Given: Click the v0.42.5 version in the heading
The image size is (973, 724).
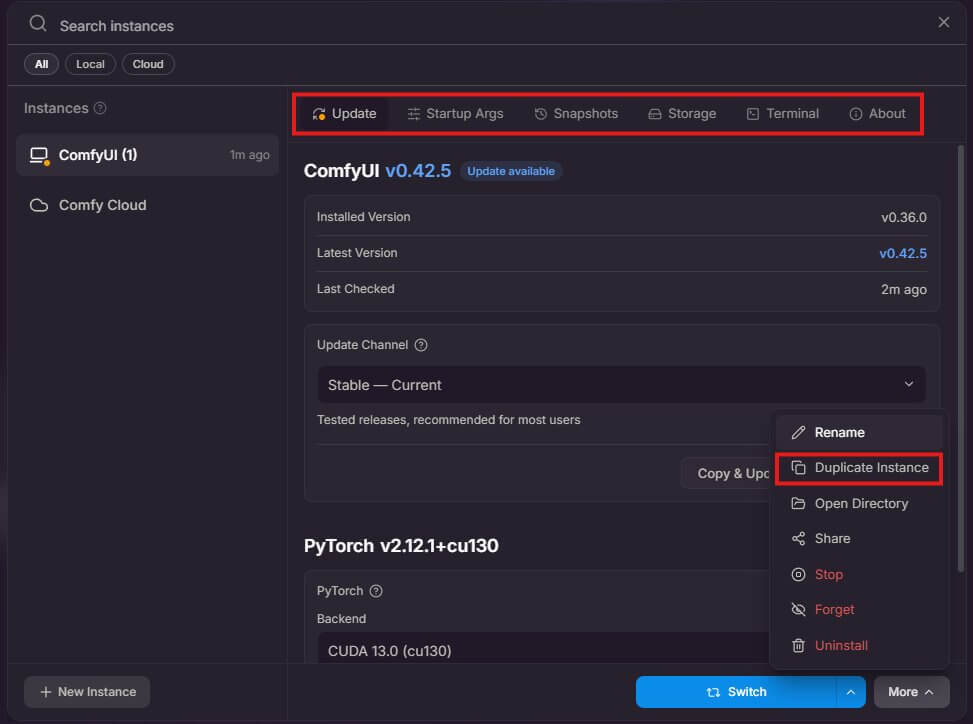Looking at the screenshot, I should pyautogui.click(x=418, y=171).
